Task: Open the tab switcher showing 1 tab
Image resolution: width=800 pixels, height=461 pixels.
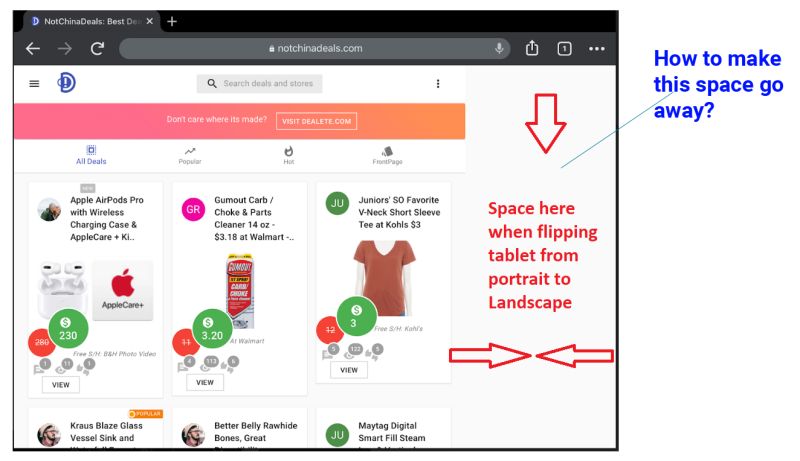Action: 564,49
